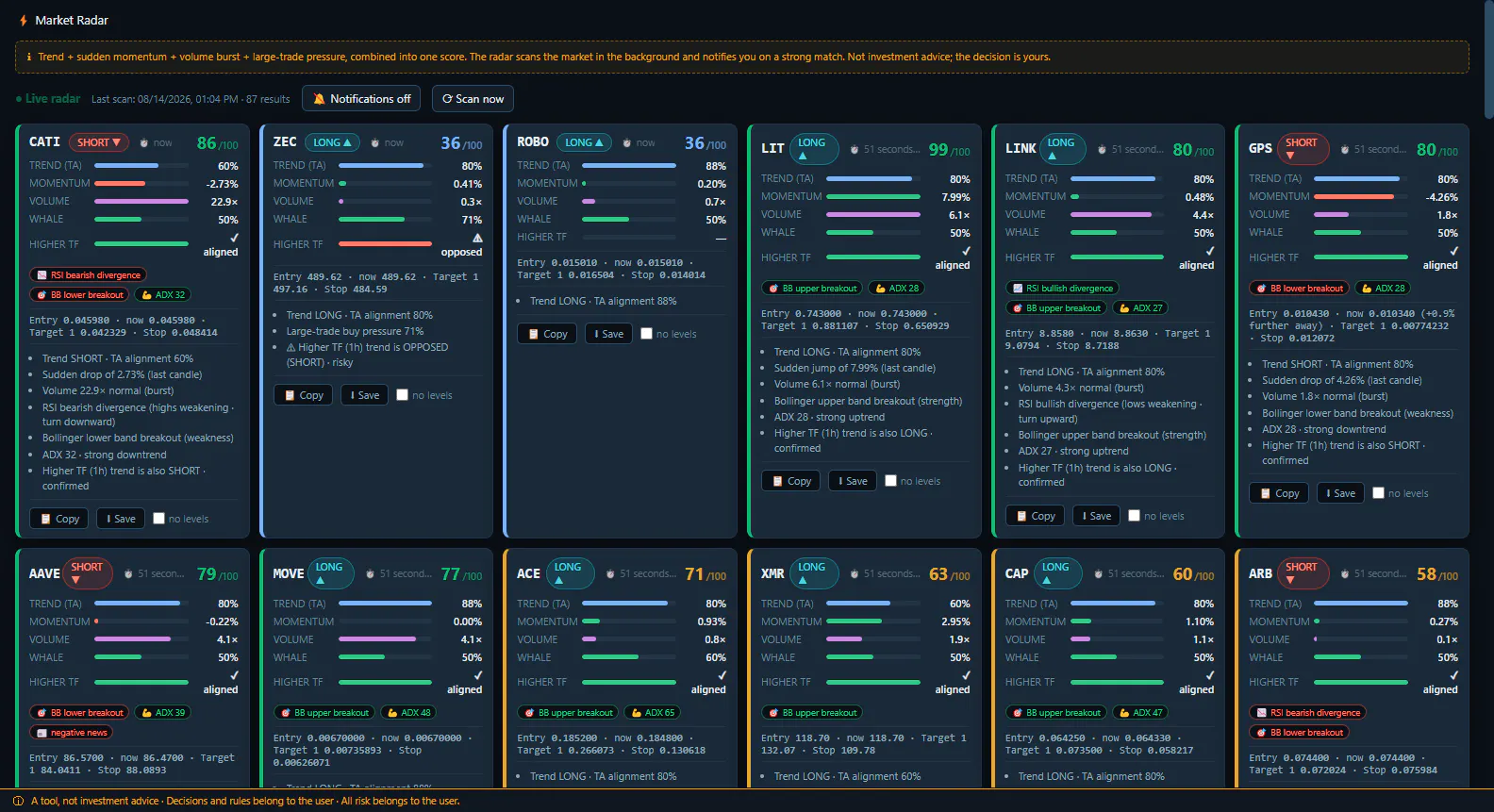The height and width of the screenshot is (812, 1494).
Task: Enable the no levels checkbox on CATI card
Action: [158, 519]
